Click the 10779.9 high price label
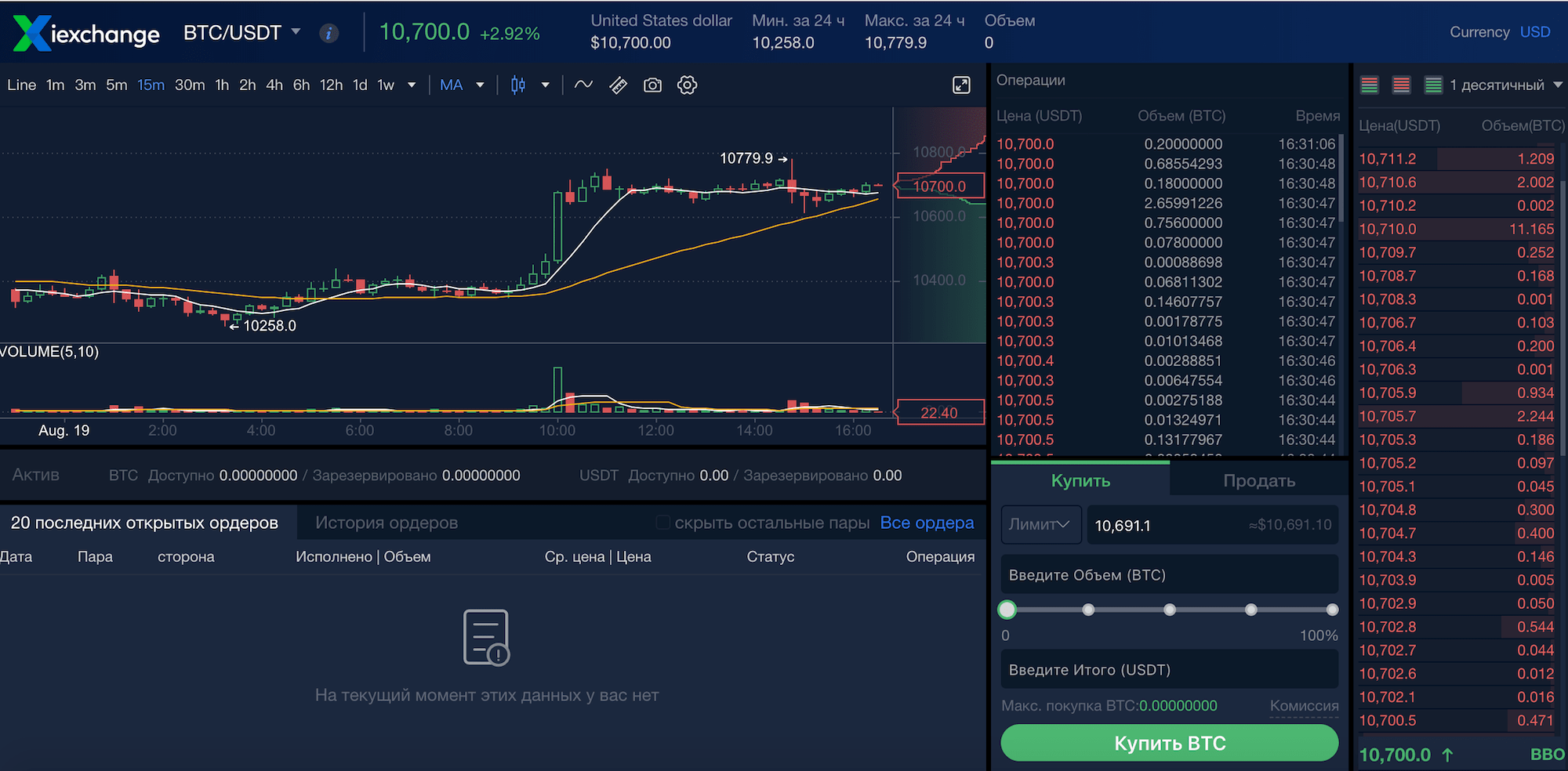This screenshot has height=771, width=1568. (746, 158)
